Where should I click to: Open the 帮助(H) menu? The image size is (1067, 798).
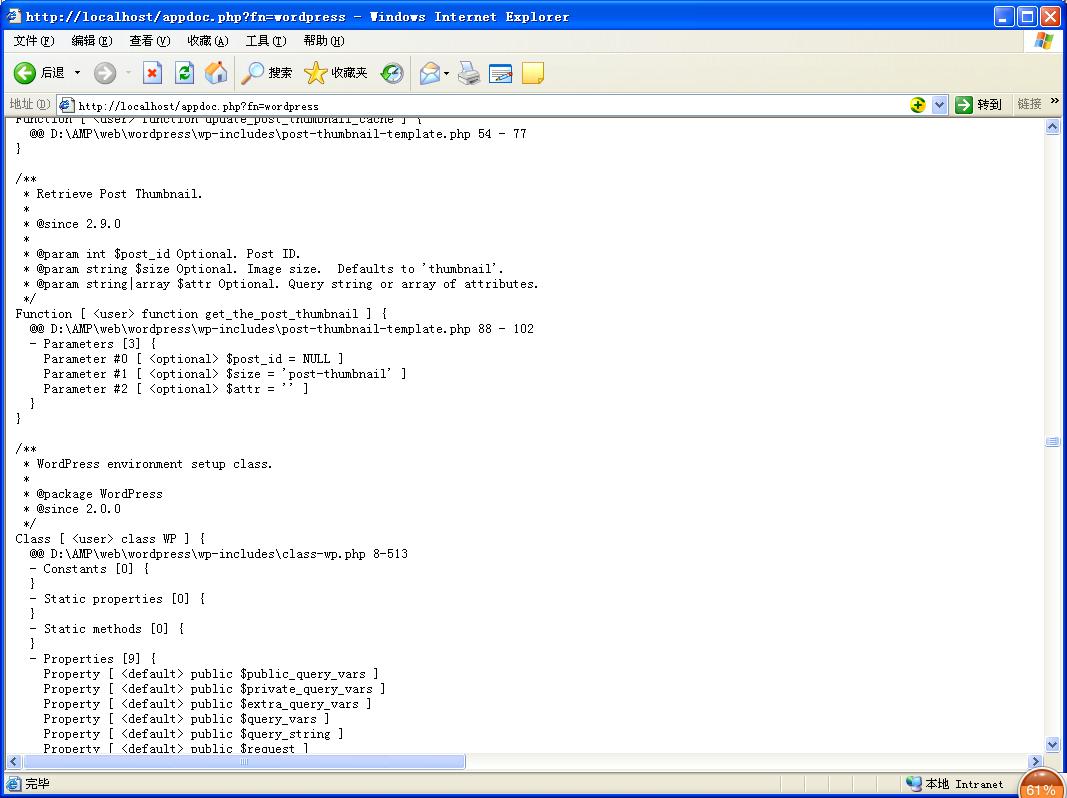point(324,41)
